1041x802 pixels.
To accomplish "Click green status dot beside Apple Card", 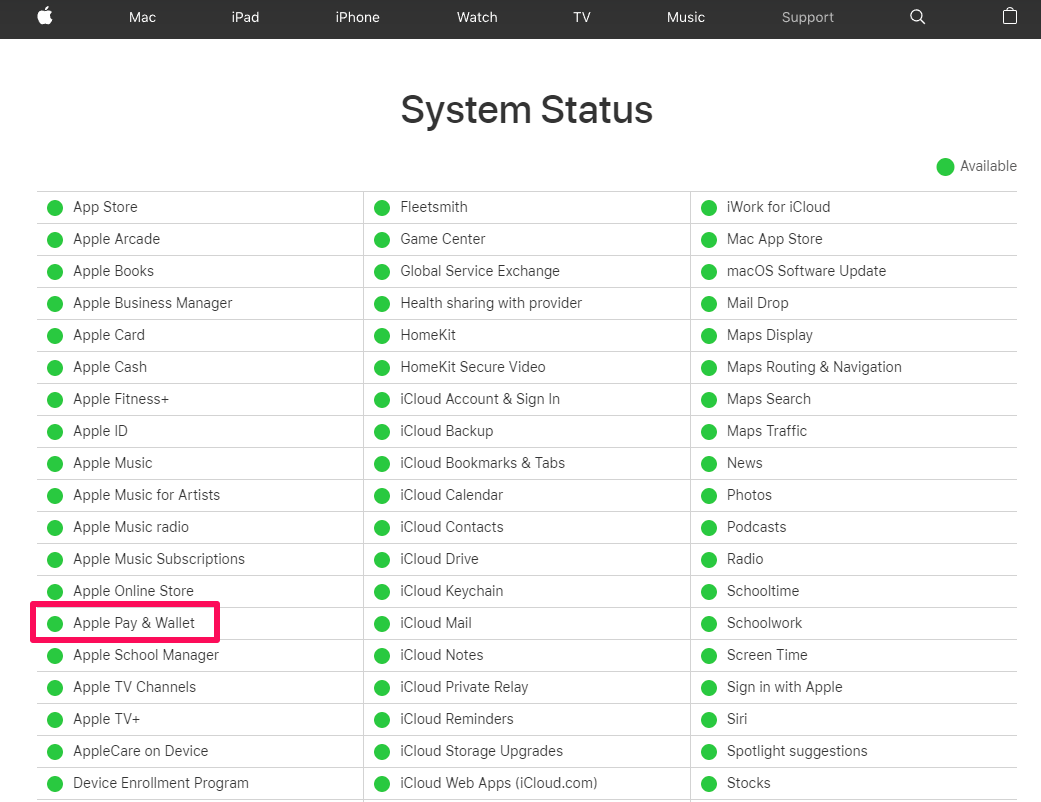I will click(55, 336).
